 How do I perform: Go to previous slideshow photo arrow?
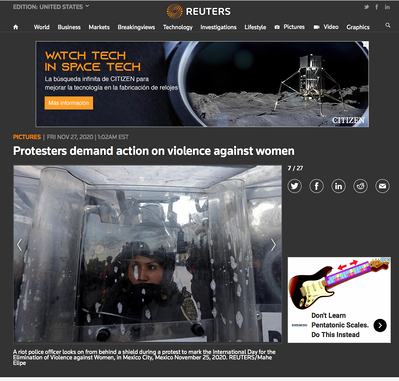click(x=20, y=245)
